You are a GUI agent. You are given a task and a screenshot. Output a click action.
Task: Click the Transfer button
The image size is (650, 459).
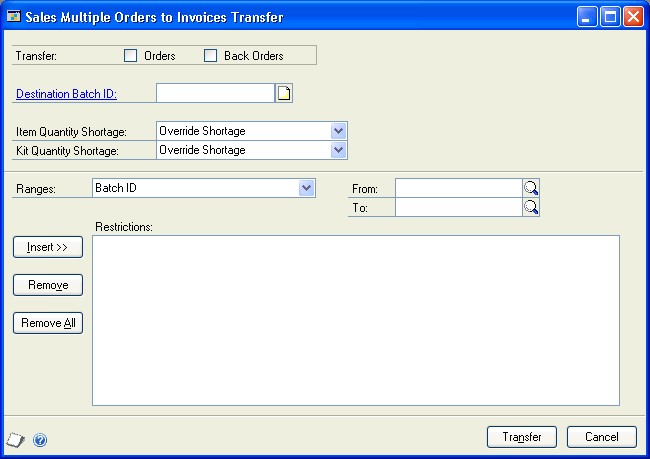(522, 437)
